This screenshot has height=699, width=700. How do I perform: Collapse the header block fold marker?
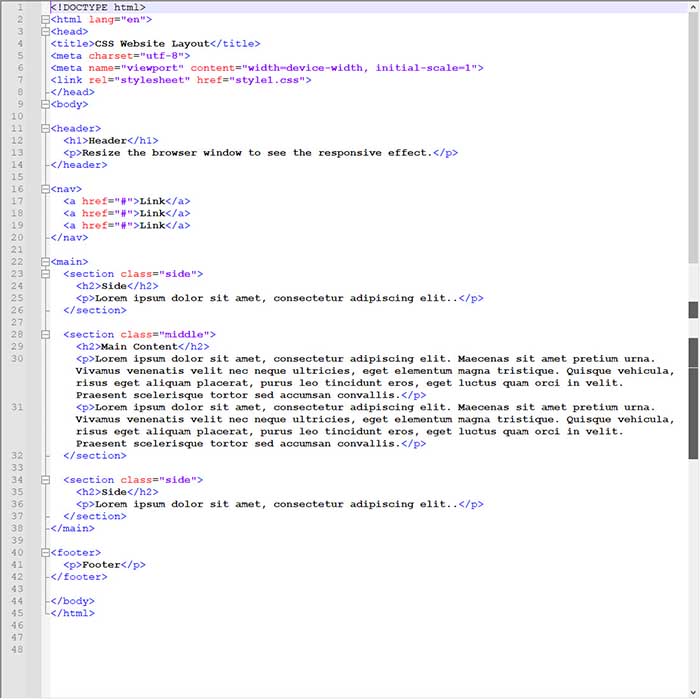click(x=45, y=129)
